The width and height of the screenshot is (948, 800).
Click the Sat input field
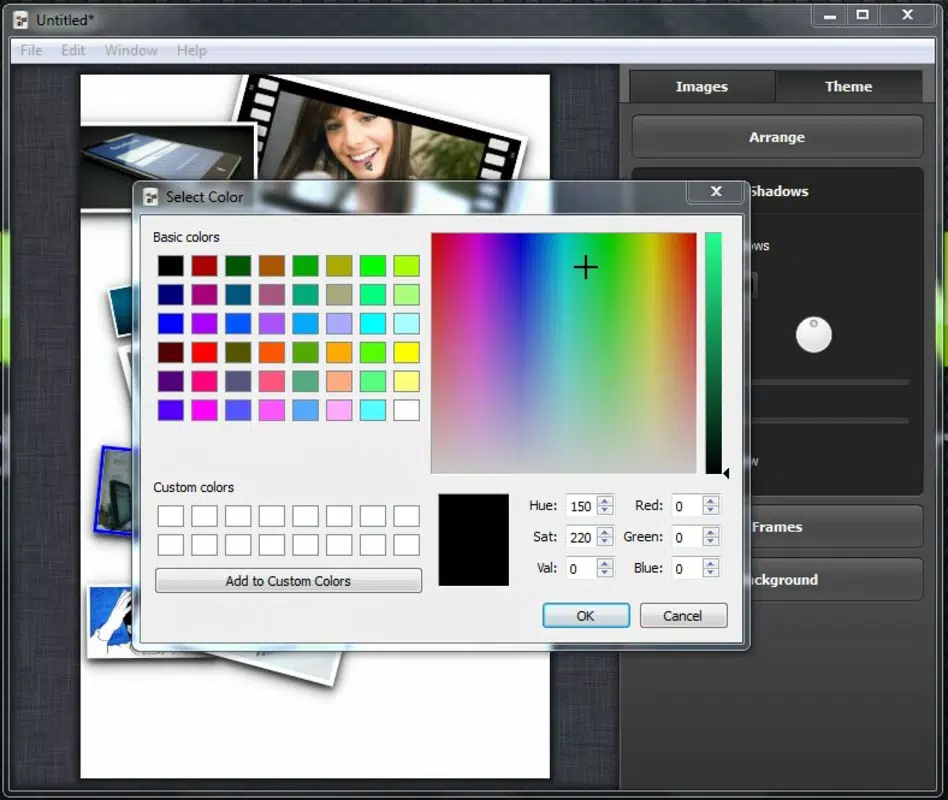[582, 537]
